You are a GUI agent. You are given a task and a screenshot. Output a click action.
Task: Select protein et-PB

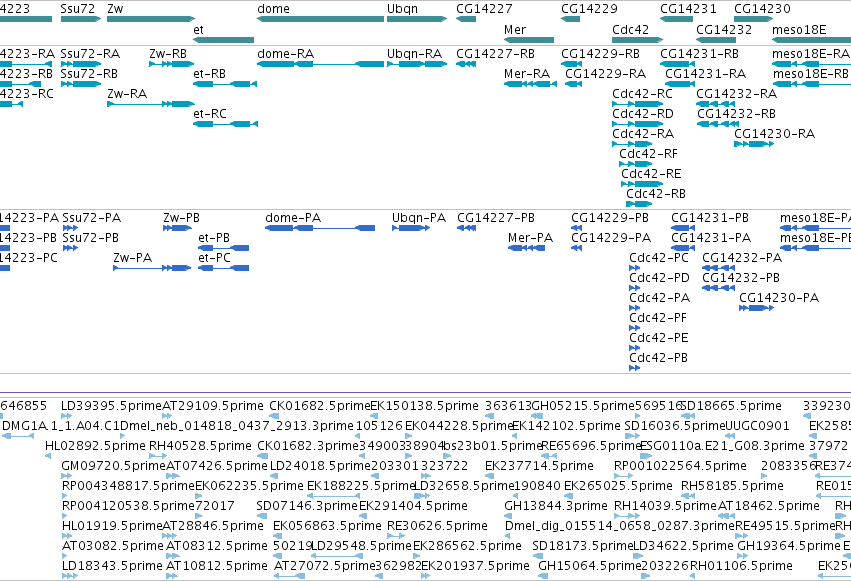pos(224,248)
